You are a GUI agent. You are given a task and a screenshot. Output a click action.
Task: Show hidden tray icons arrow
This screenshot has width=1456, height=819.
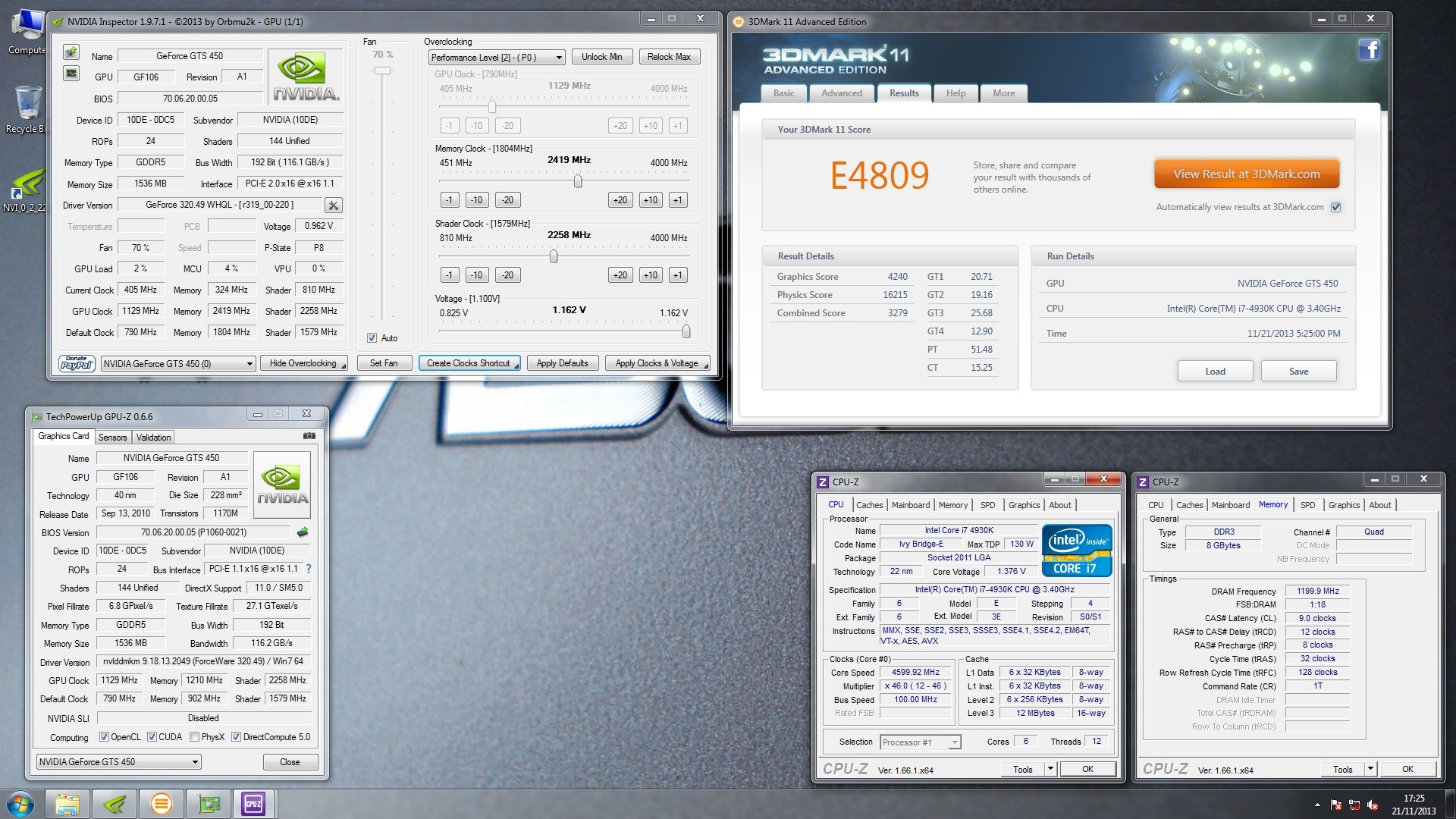point(1317,805)
